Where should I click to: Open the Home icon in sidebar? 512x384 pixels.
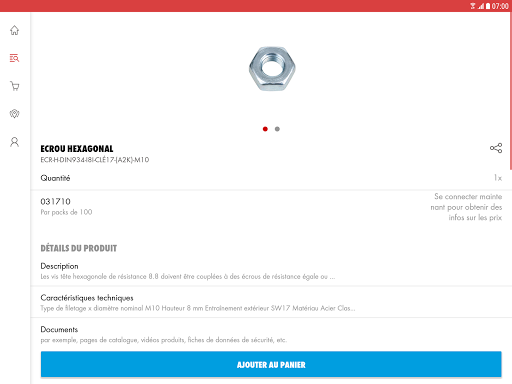[14, 30]
